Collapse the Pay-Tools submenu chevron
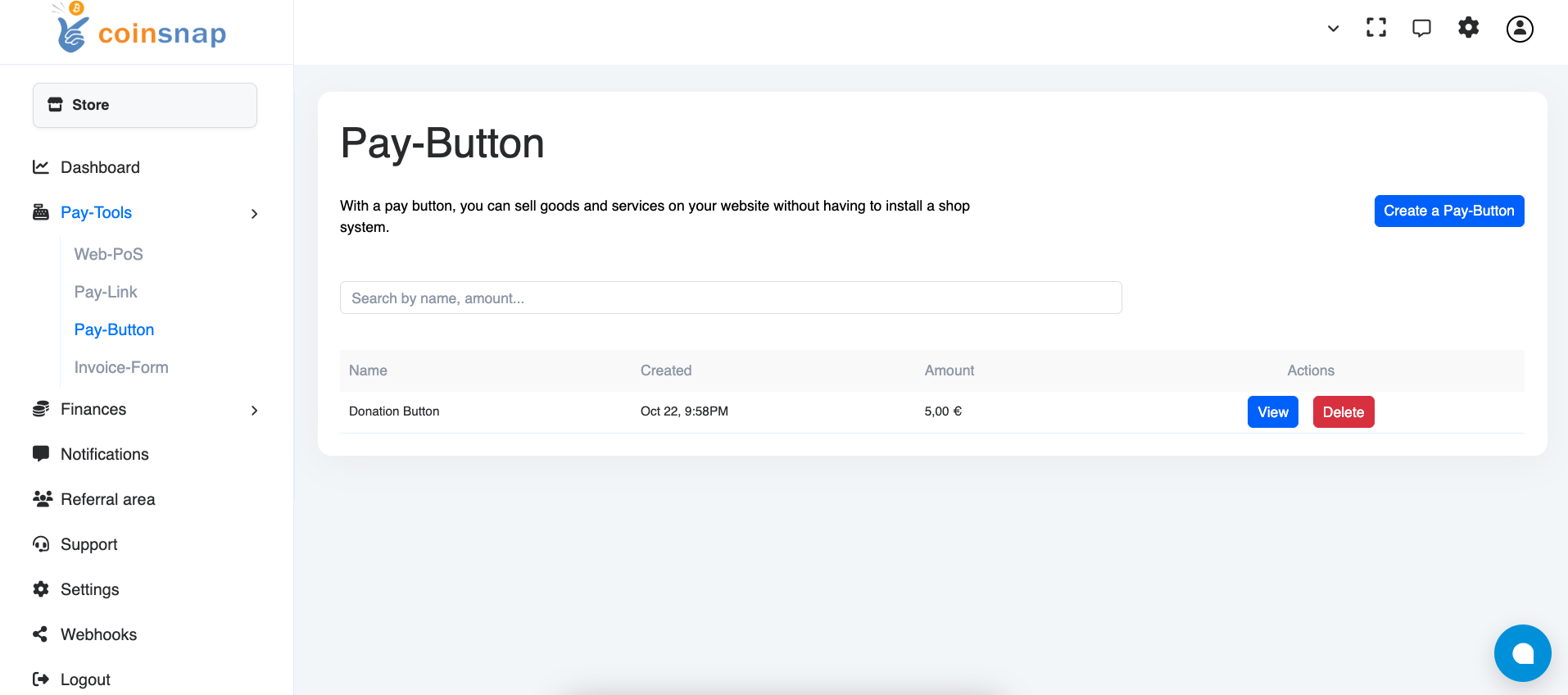The image size is (1568, 695). coord(254,214)
